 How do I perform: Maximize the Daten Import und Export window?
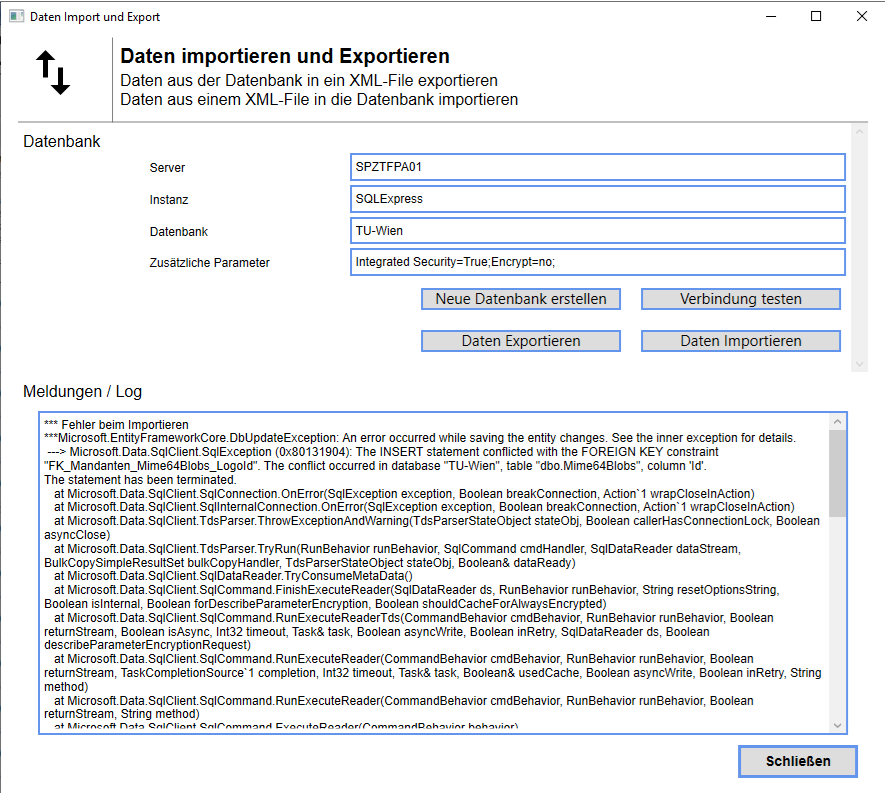click(x=816, y=17)
